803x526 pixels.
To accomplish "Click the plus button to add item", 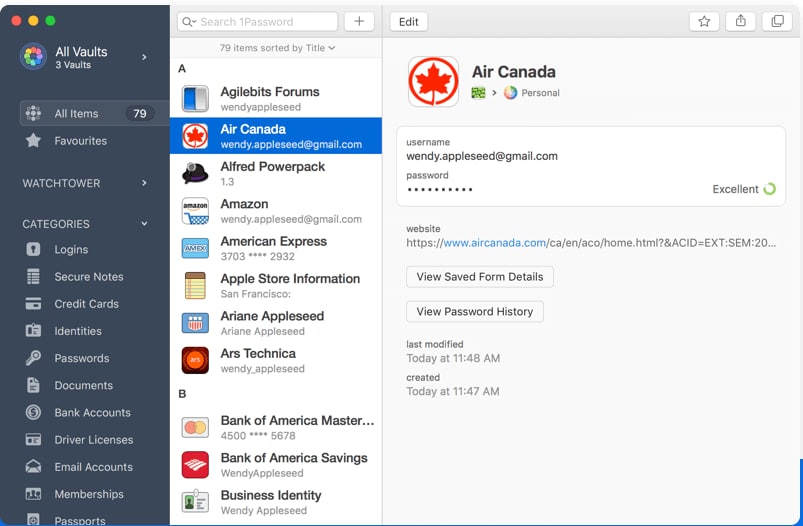I will [x=359, y=22].
